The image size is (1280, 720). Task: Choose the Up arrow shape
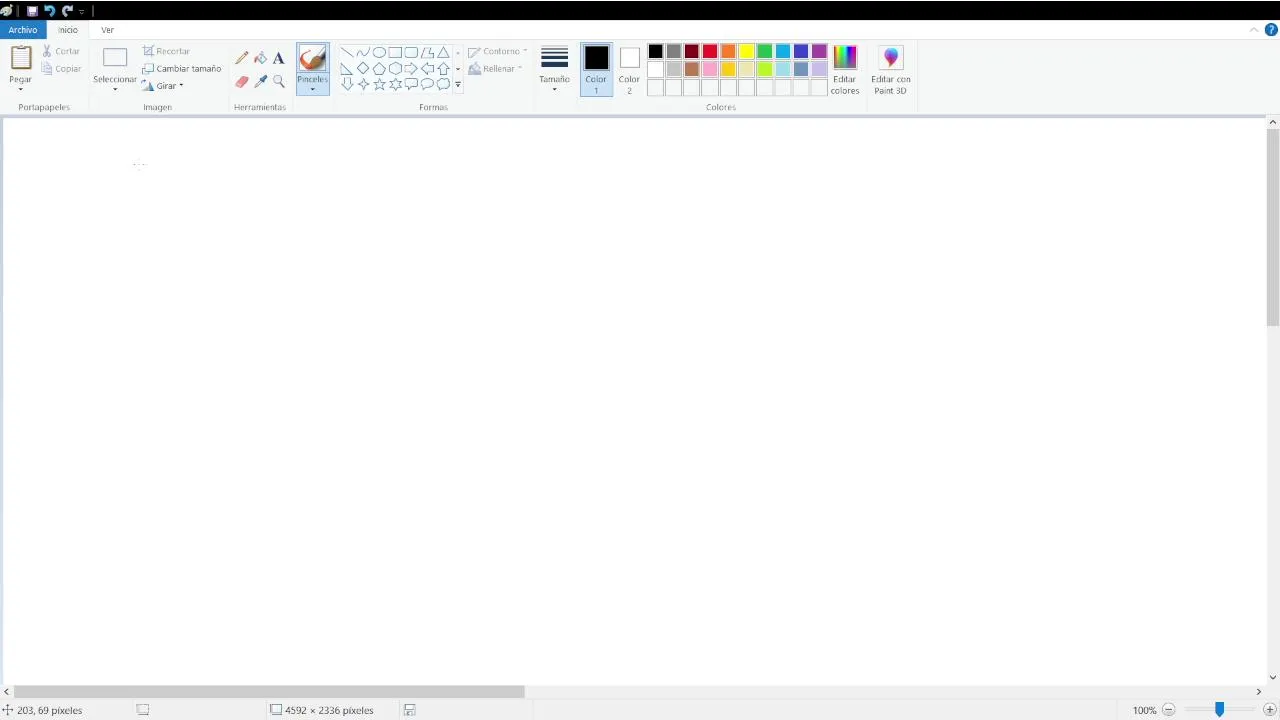point(443,68)
